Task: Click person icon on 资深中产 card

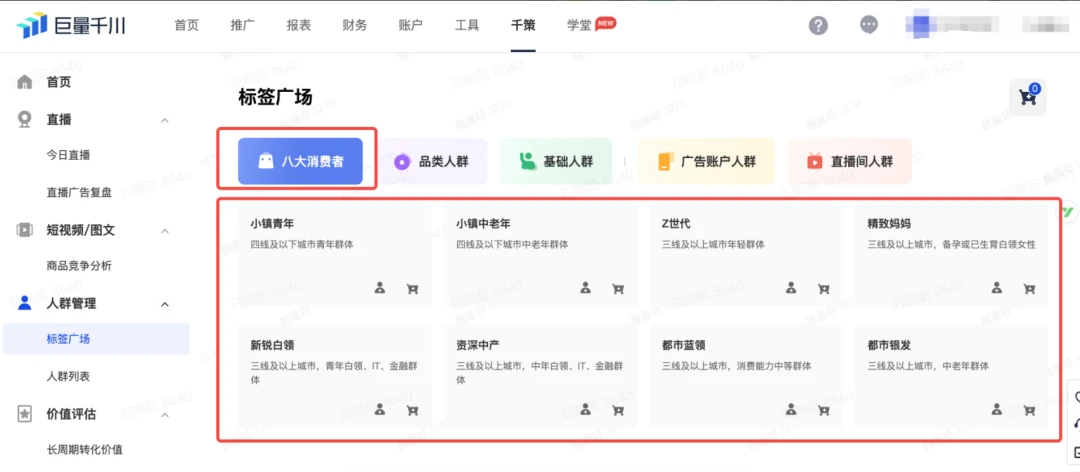Action: (x=586, y=409)
